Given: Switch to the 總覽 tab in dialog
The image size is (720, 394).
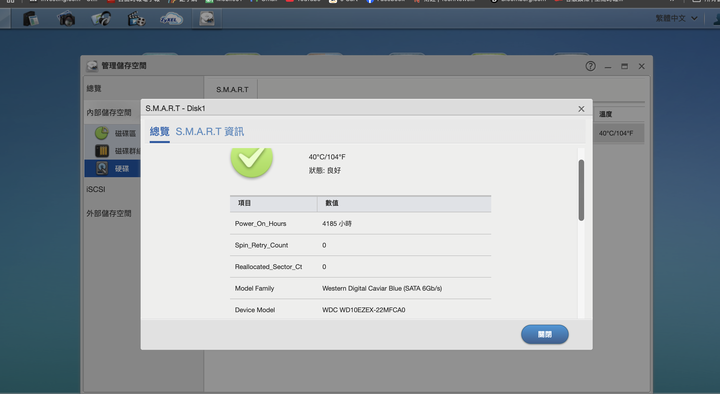Looking at the screenshot, I should [x=160, y=132].
